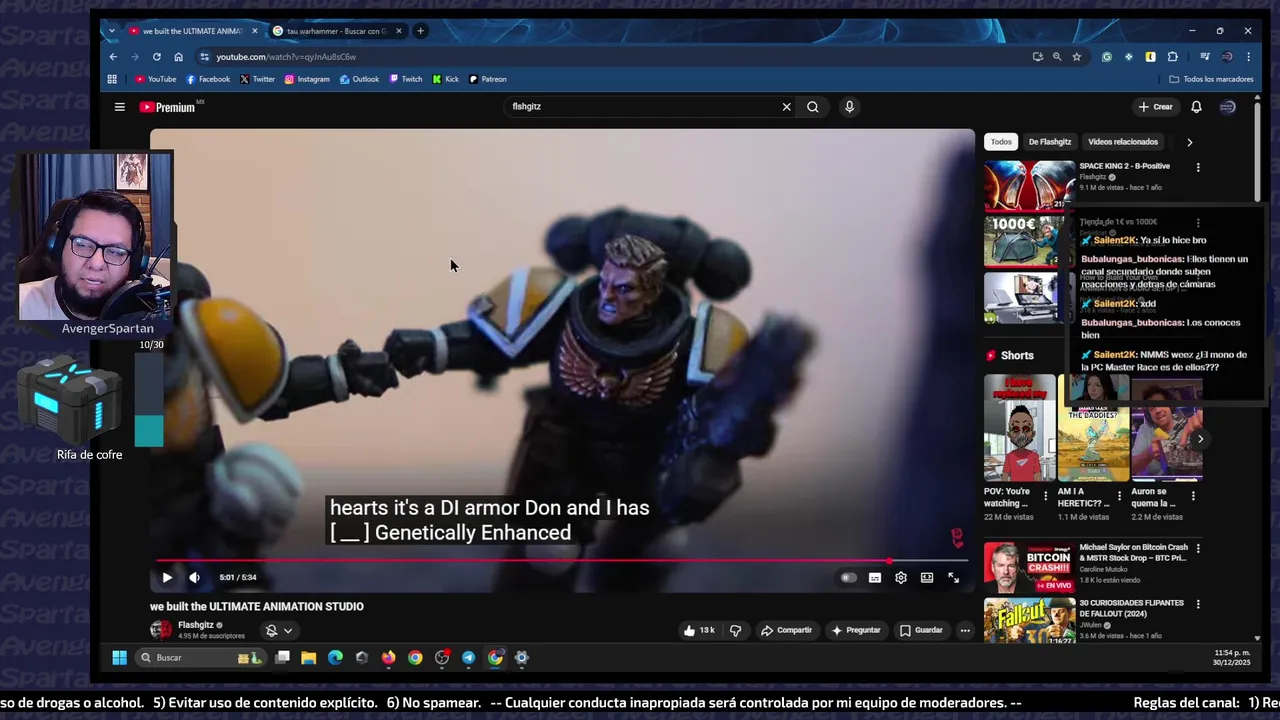Open the player settings gear

(x=901, y=577)
